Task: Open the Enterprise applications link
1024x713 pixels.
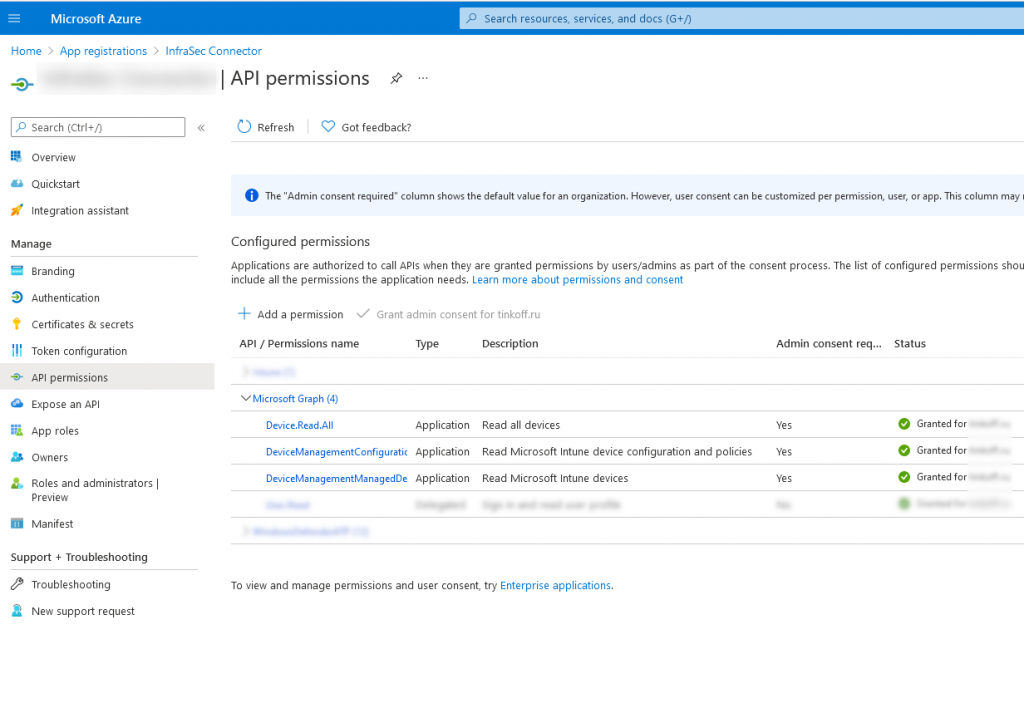Action: (555, 585)
